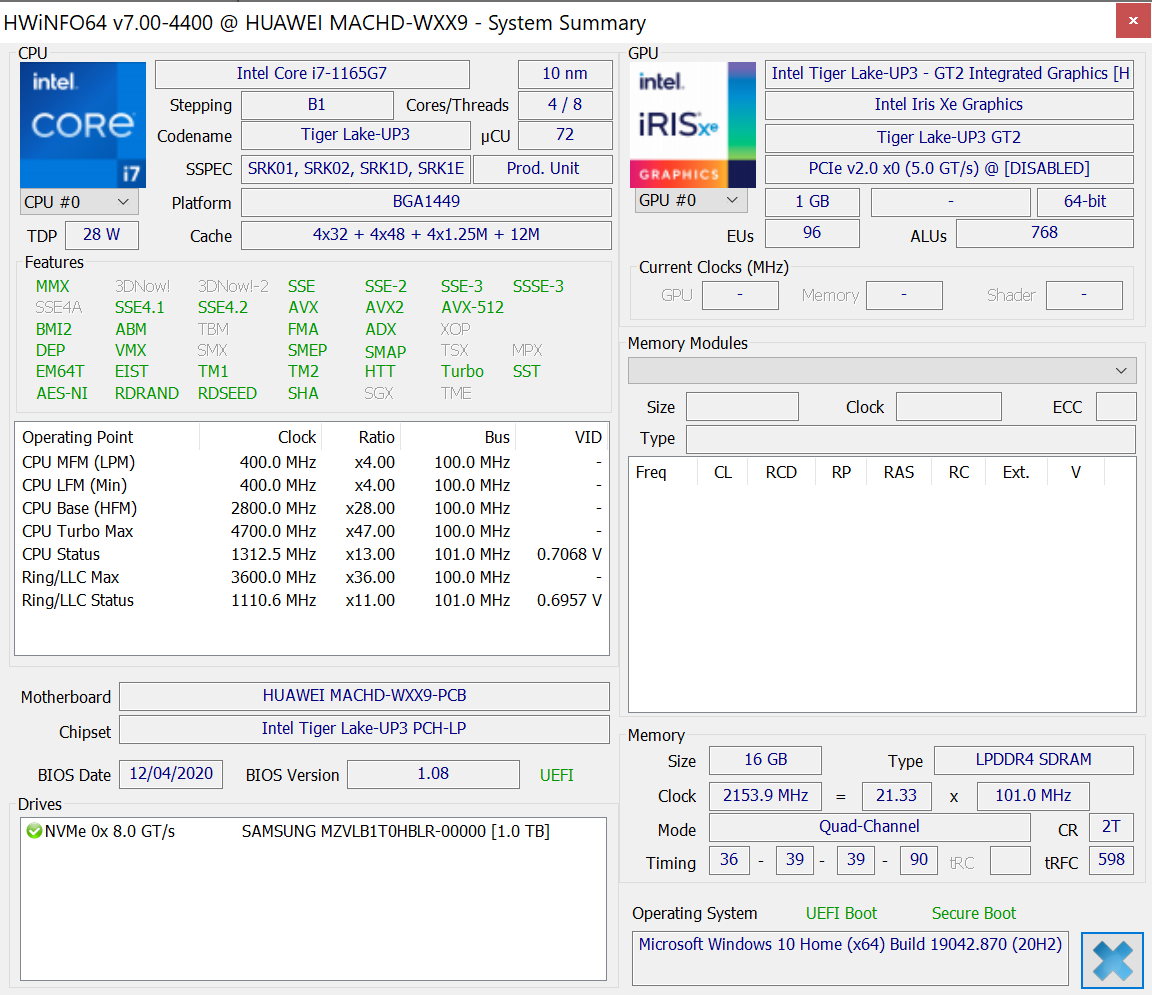Select the CPU Base (HFM) row

coord(312,509)
